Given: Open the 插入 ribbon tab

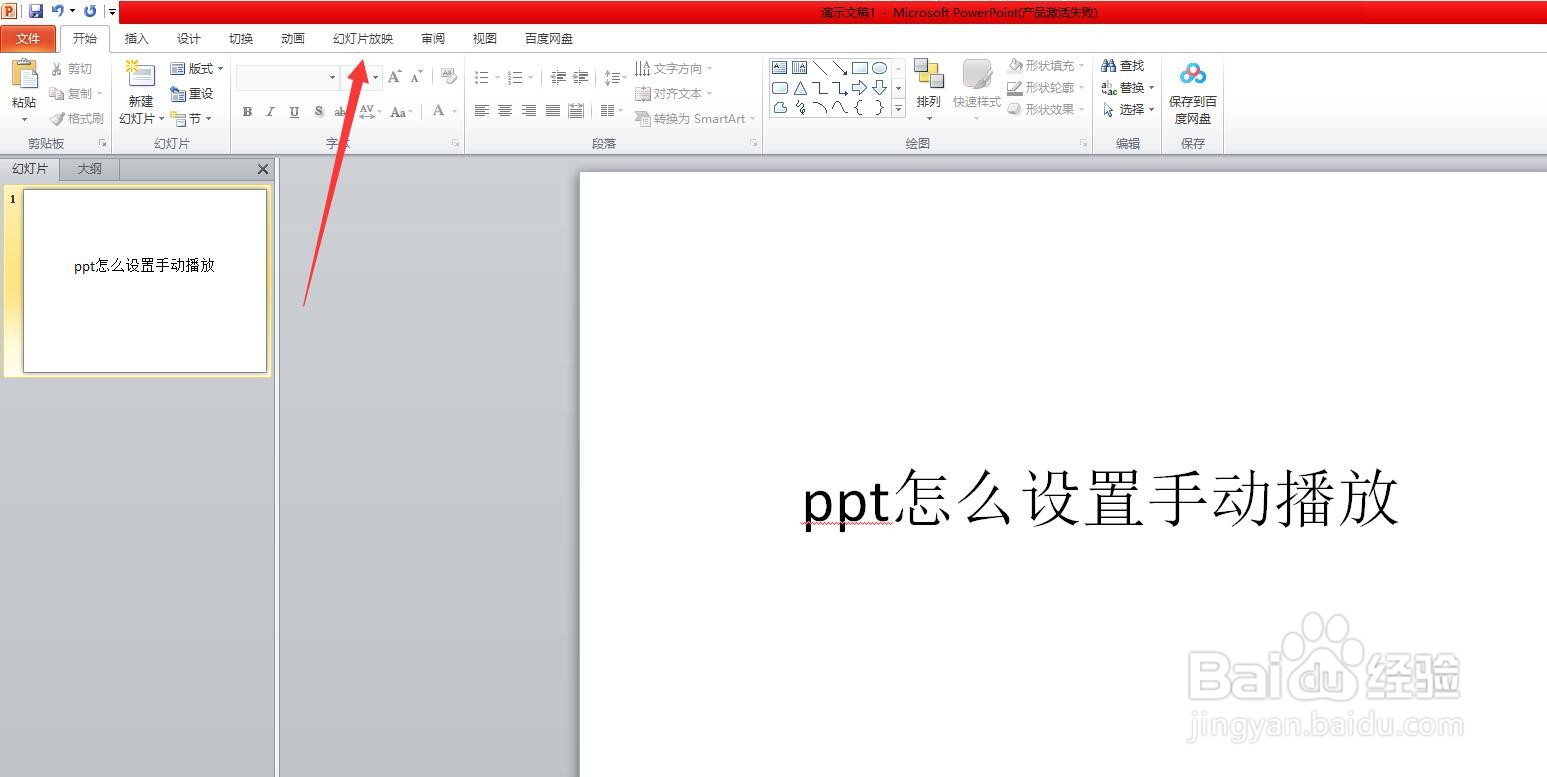Looking at the screenshot, I should (x=135, y=38).
